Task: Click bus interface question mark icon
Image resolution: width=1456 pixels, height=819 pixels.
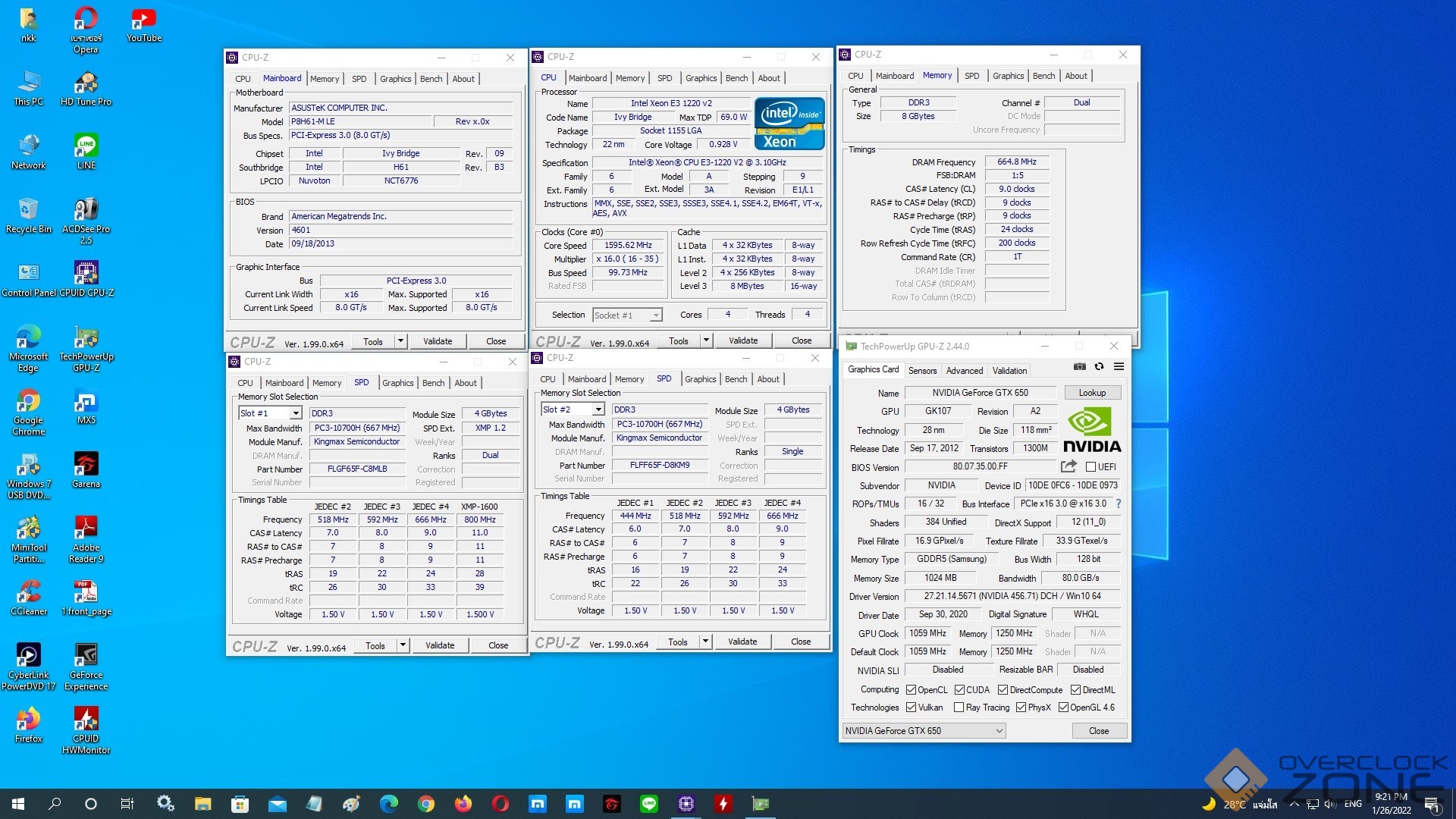Action: [x=1118, y=504]
